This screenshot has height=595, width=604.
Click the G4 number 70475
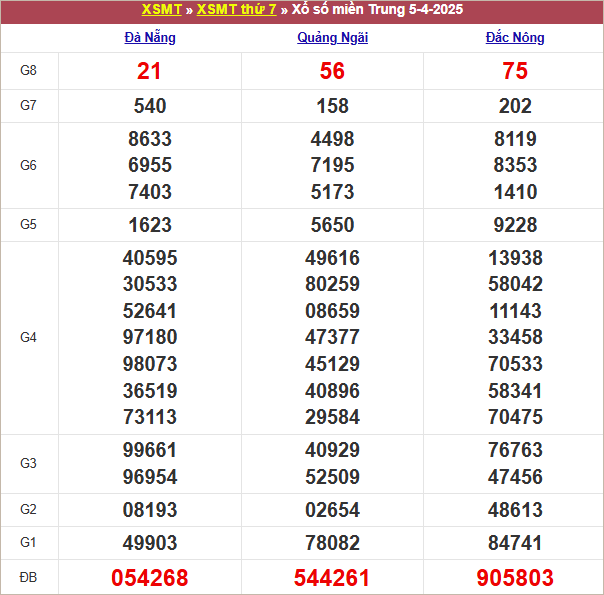pos(515,417)
